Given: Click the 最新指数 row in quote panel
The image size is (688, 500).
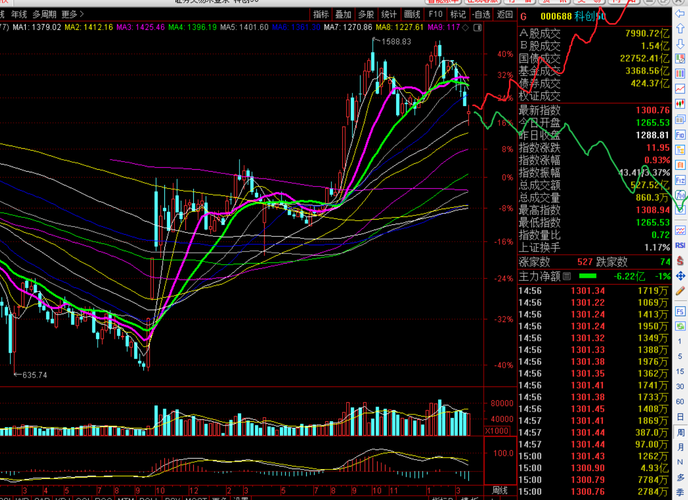Looking at the screenshot, I should (594, 110).
